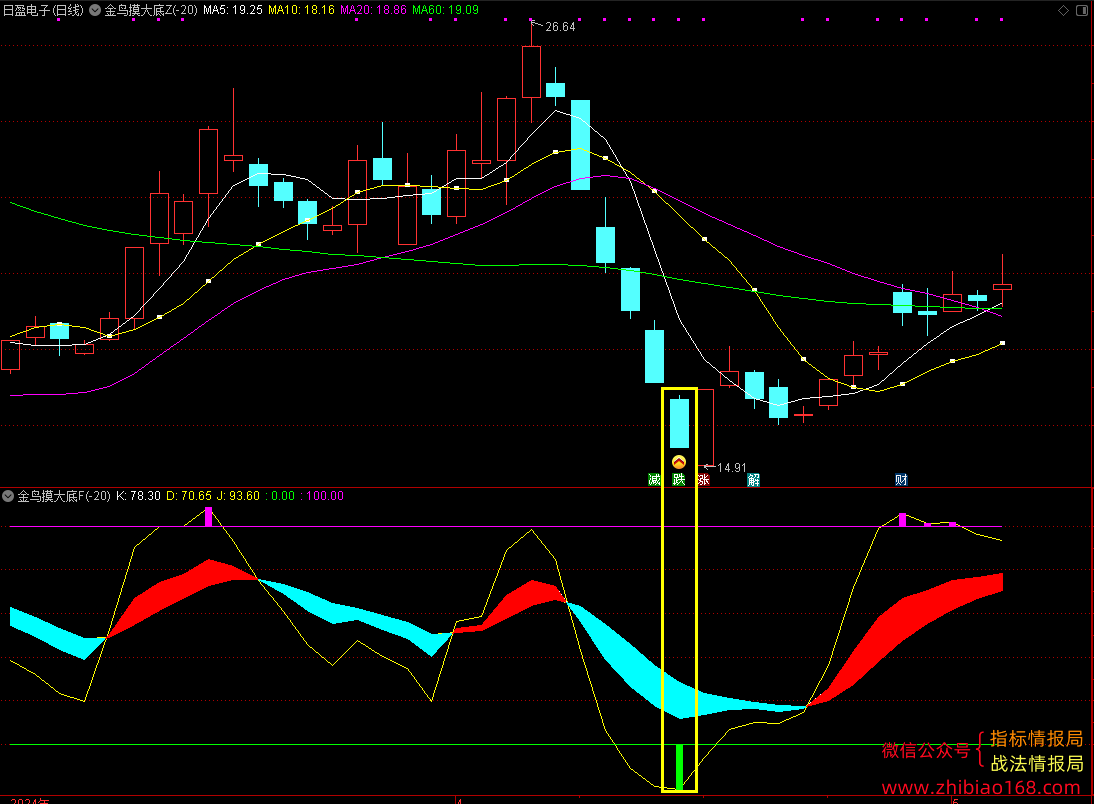The height and width of the screenshot is (804, 1094).
Task: Click the MA5: 19.25 label
Action: (x=233, y=10)
